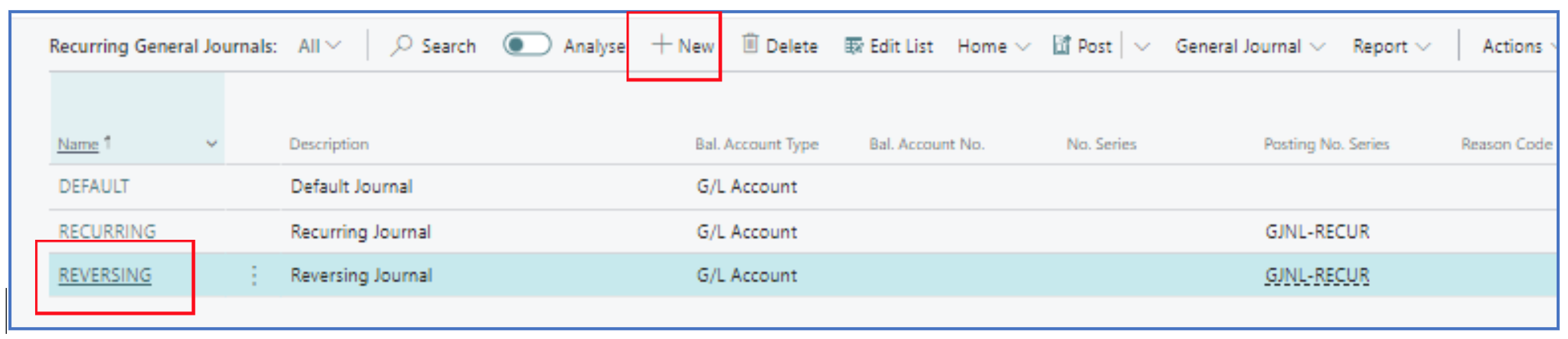The width and height of the screenshot is (1568, 339).
Task: Select the DEFAULT journal row name
Action: [x=93, y=187]
